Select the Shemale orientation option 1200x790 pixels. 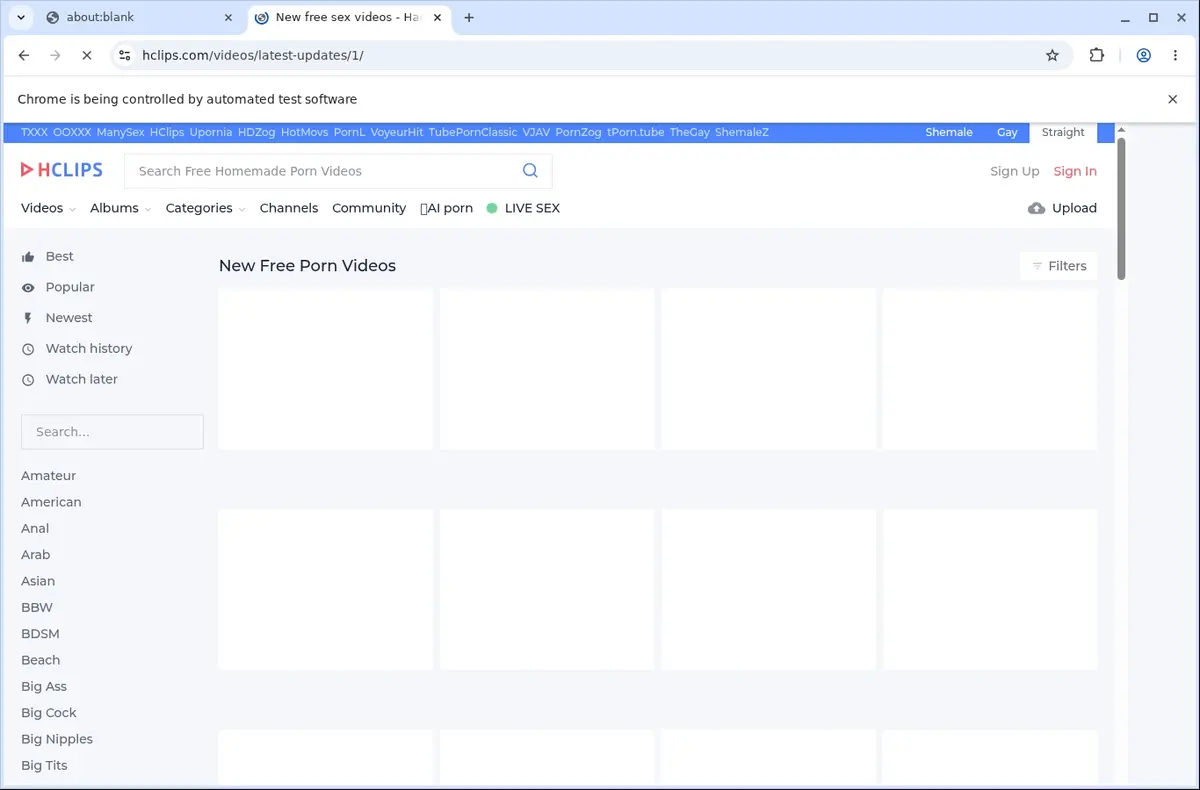click(x=949, y=132)
